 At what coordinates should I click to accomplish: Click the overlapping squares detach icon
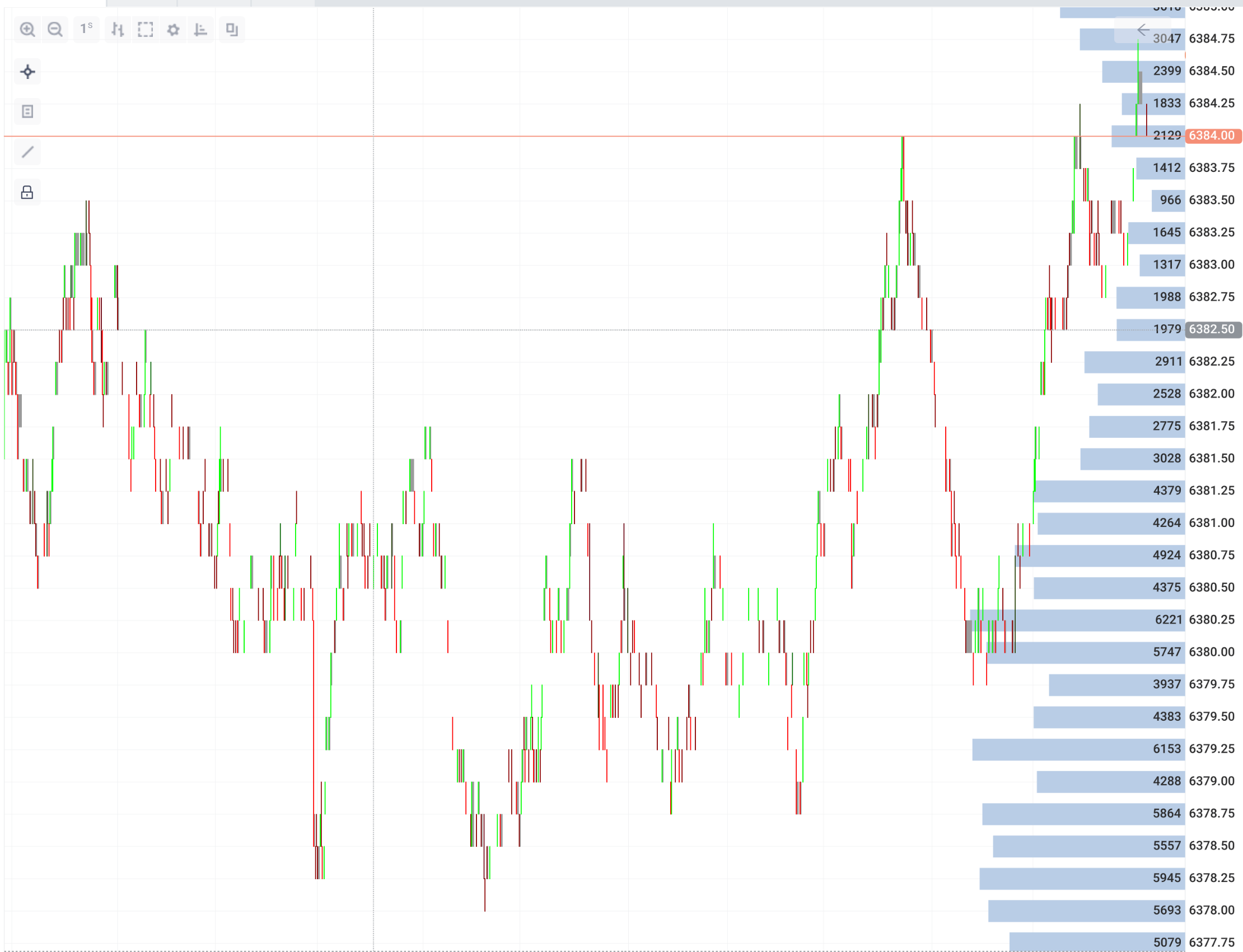232,30
